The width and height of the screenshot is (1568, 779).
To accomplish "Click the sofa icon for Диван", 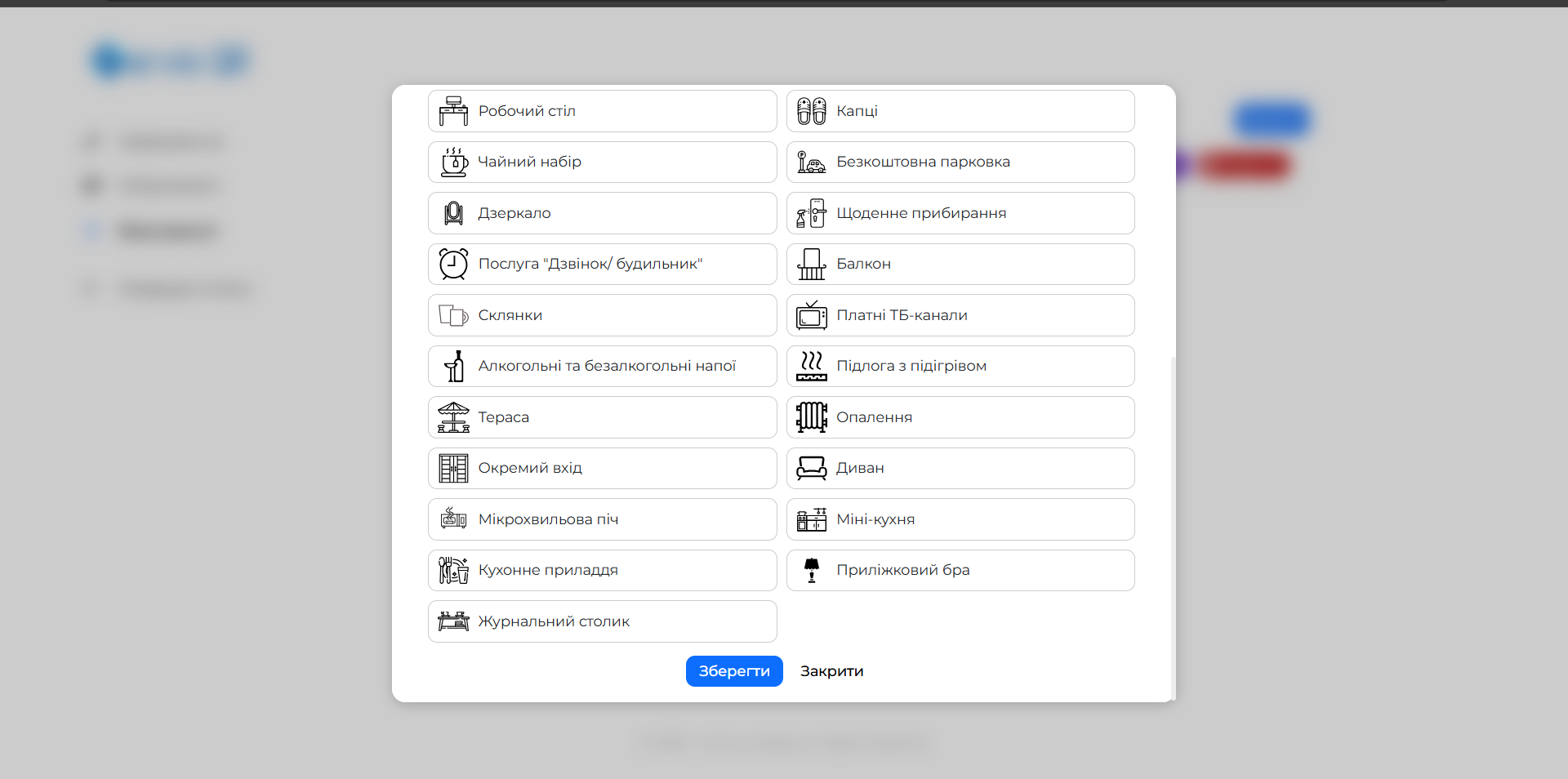I will click(x=811, y=468).
